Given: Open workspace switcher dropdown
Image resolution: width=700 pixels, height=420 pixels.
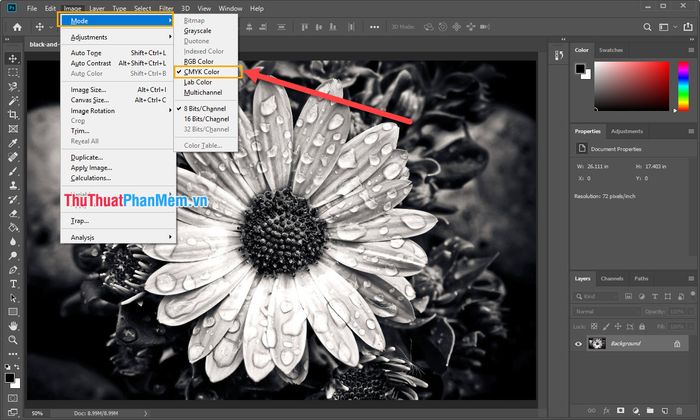Looking at the screenshot, I should (667, 27).
